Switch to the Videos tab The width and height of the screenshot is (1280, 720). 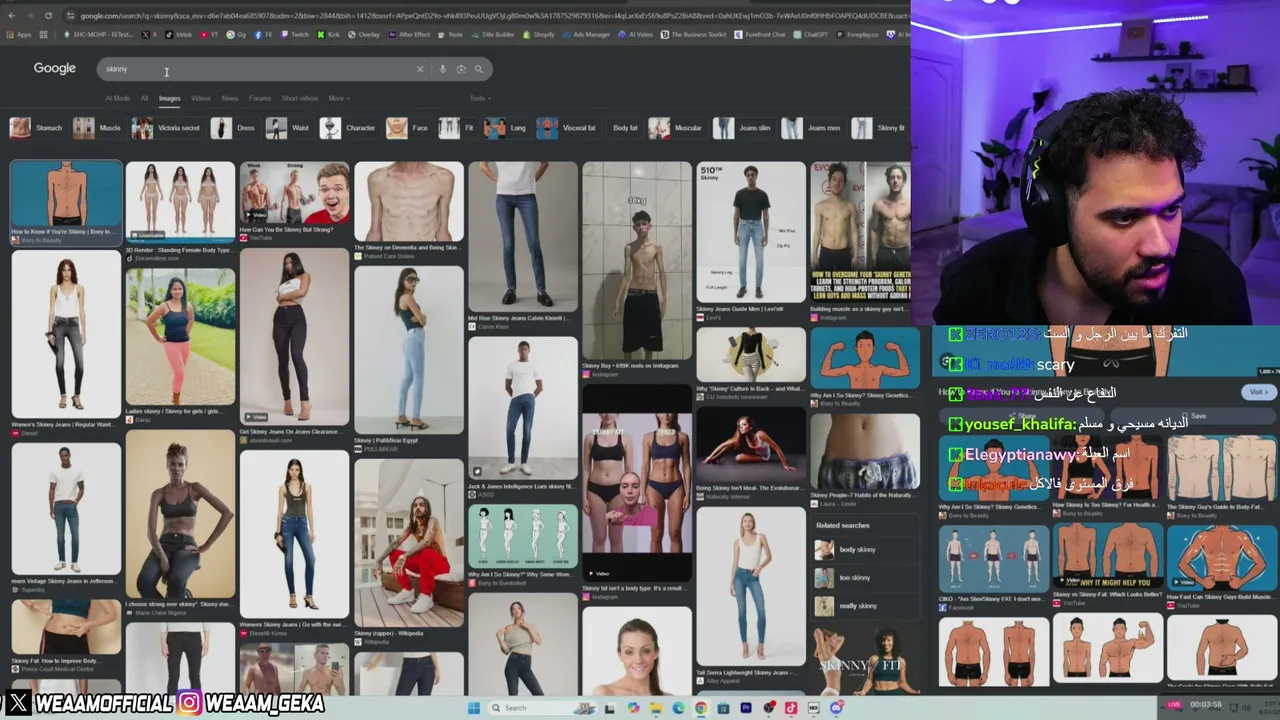[201, 98]
